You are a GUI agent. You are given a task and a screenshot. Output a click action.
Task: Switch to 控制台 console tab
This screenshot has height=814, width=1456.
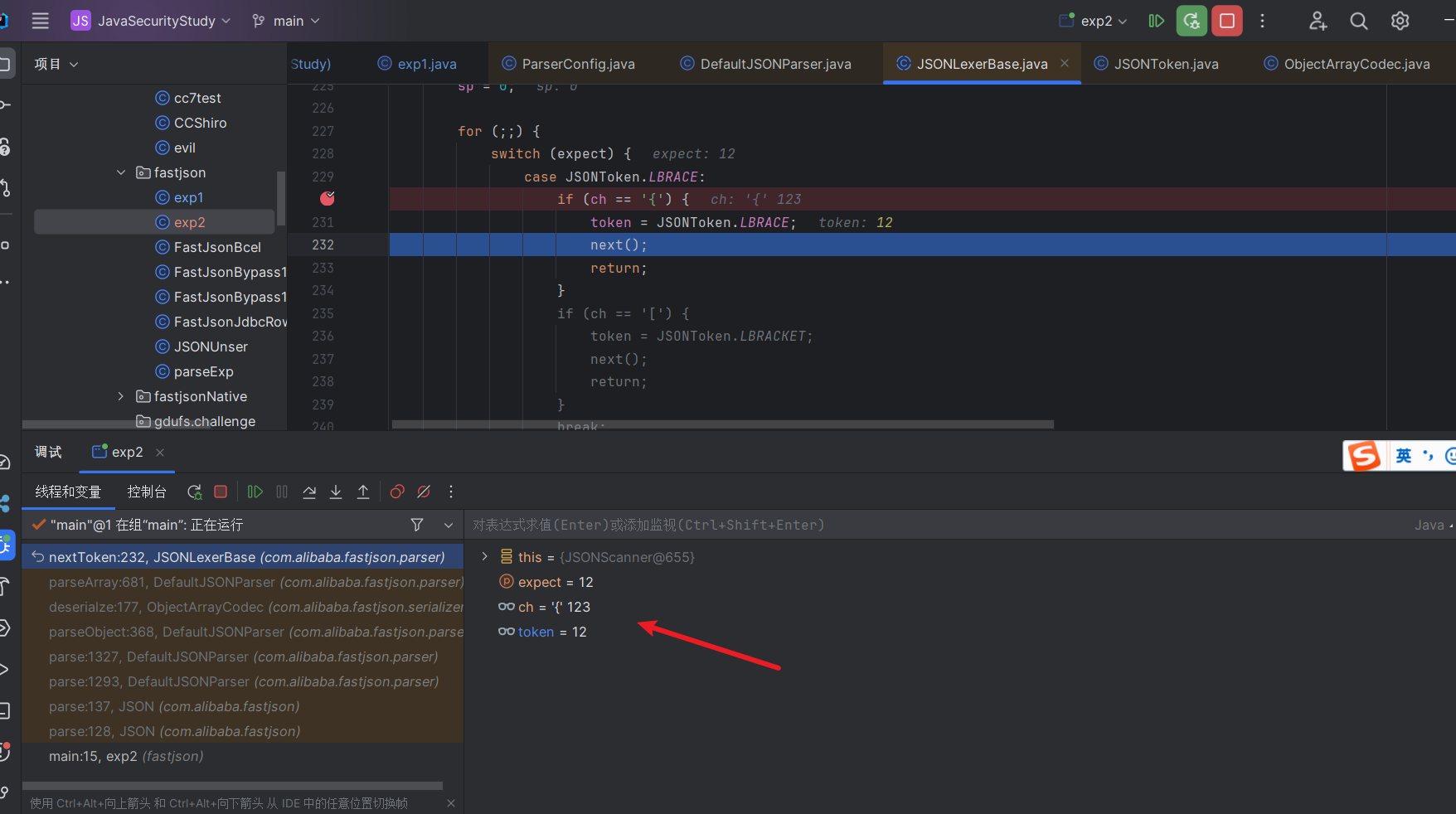click(x=147, y=492)
